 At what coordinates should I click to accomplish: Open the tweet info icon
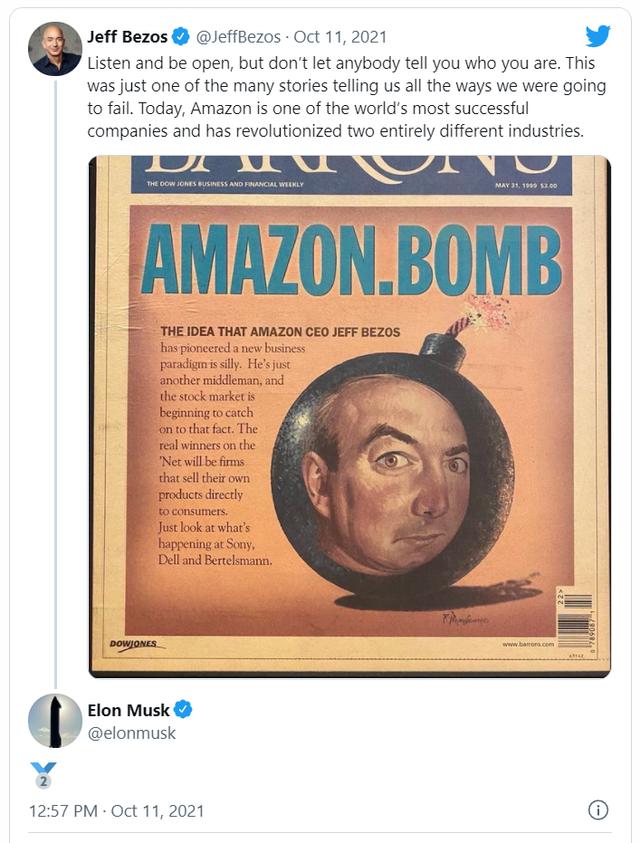pyautogui.click(x=598, y=810)
